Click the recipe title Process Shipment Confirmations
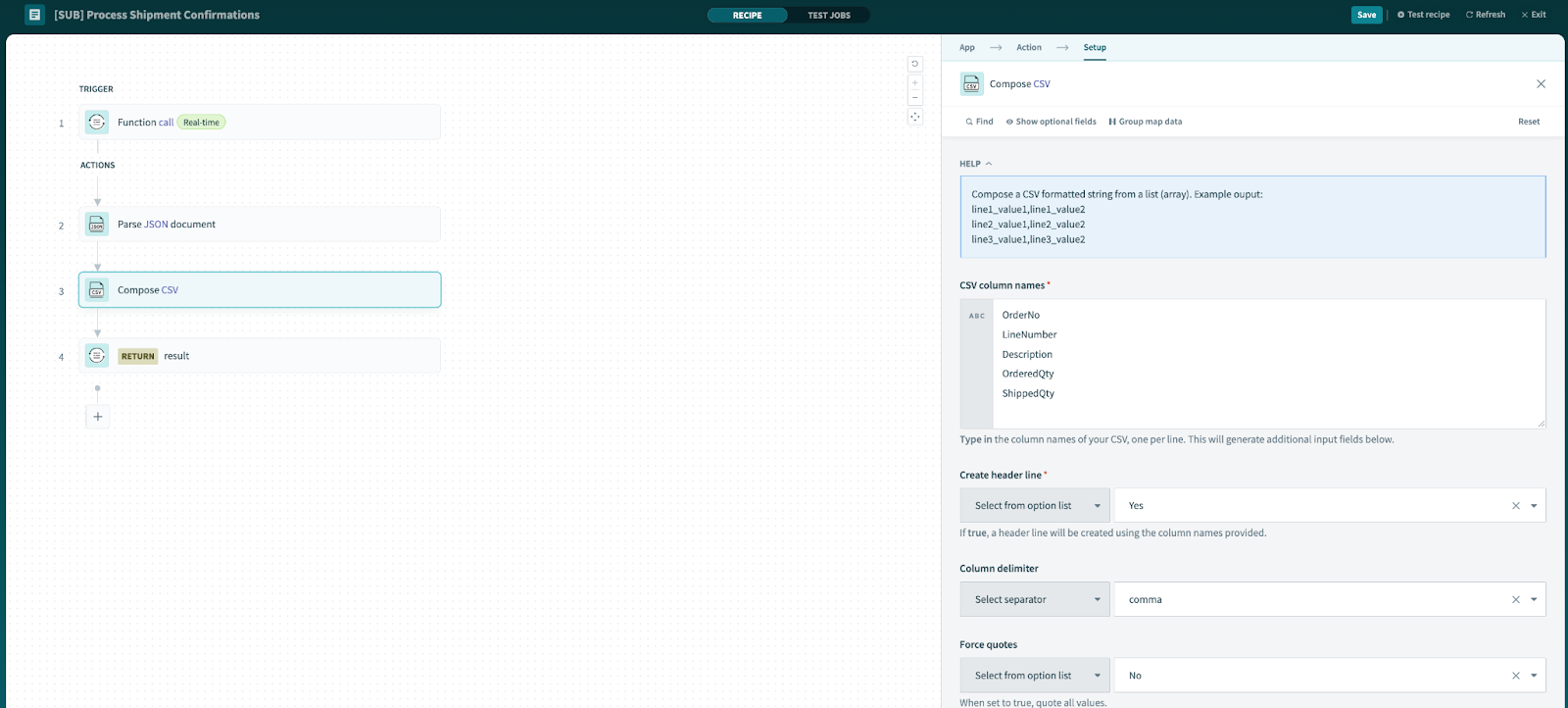This screenshot has height=708, width=1568. click(157, 15)
